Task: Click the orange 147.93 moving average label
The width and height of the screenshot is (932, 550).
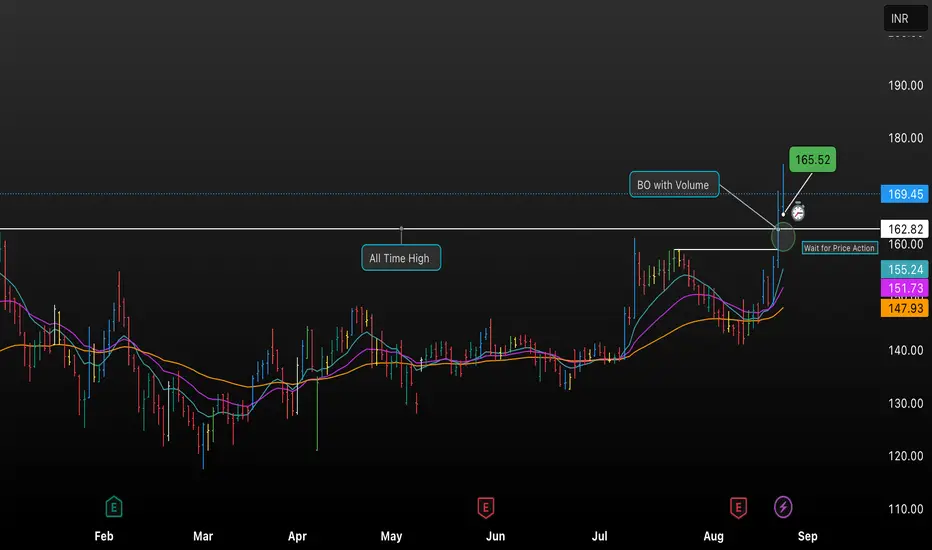Action: pyautogui.click(x=905, y=308)
